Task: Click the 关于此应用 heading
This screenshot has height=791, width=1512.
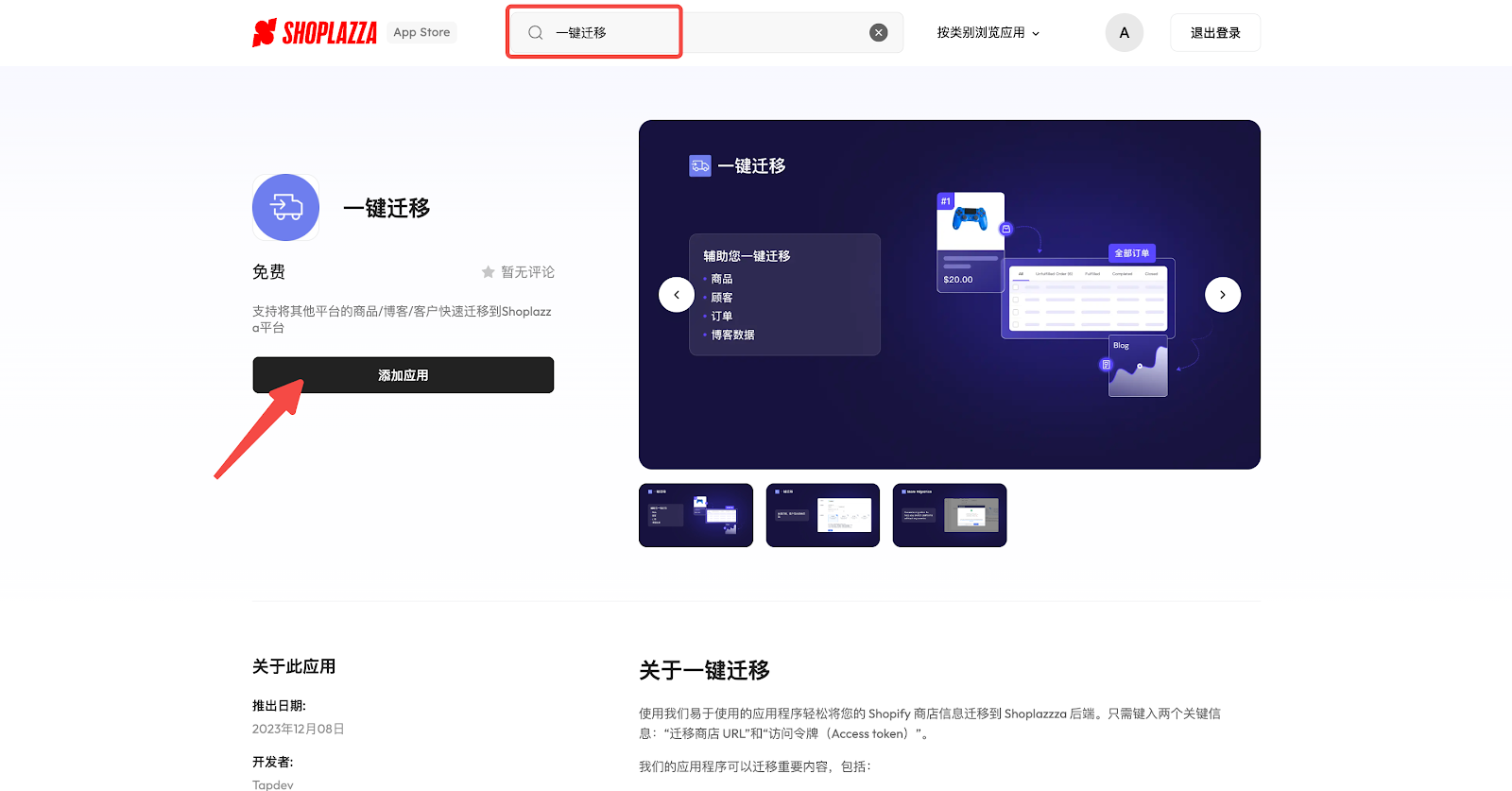Action: pos(294,666)
